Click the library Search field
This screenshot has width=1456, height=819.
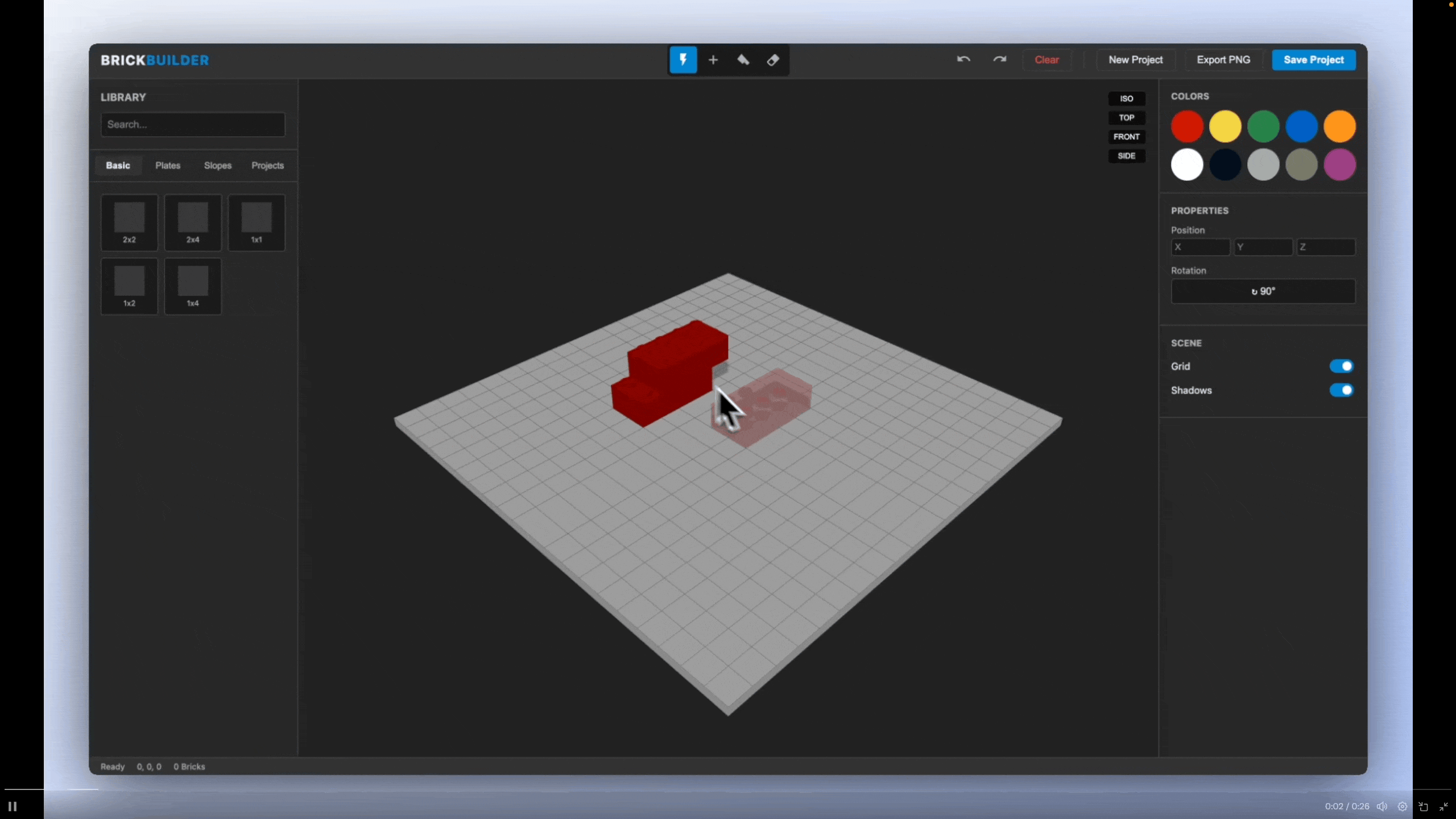tap(193, 125)
